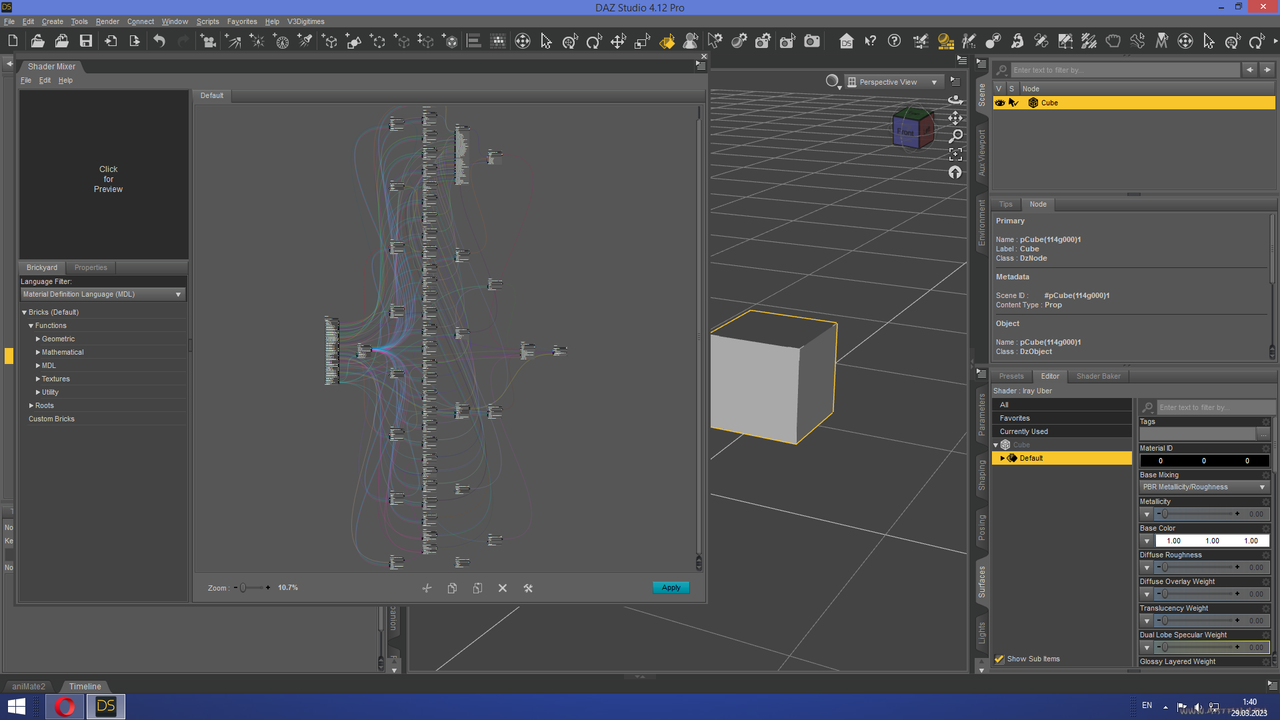1280x720 pixels.
Task: Click the Scene filter text field
Action: pyautogui.click(x=1123, y=70)
